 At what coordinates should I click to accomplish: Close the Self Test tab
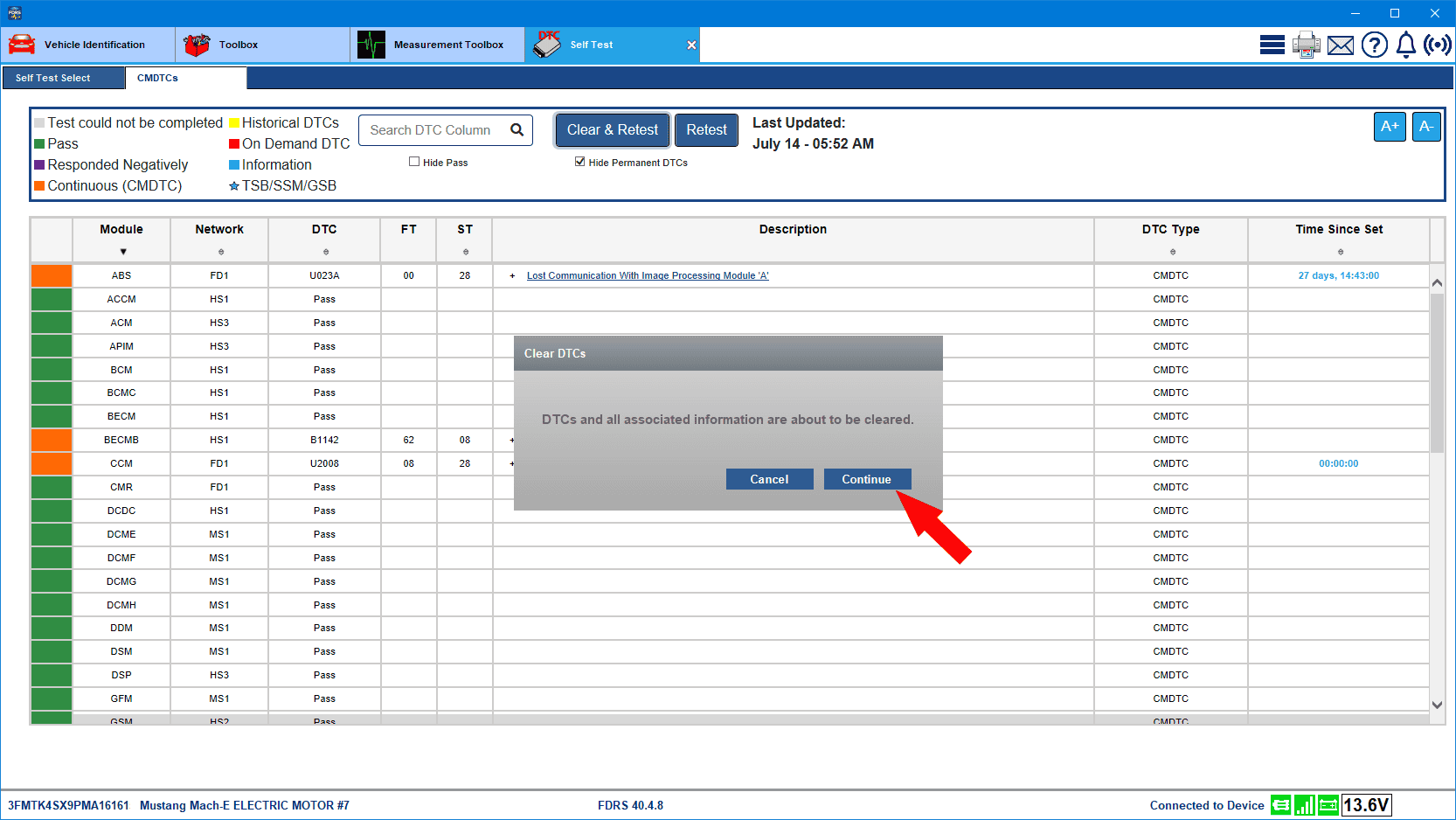click(x=691, y=45)
